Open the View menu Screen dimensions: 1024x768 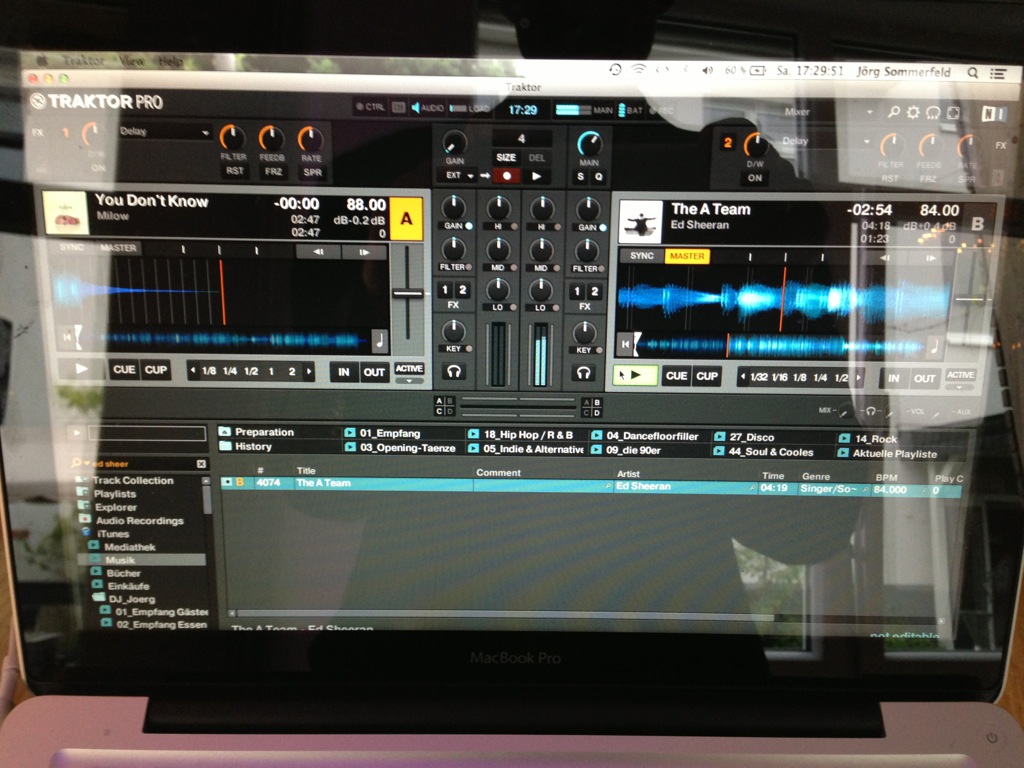pos(131,61)
